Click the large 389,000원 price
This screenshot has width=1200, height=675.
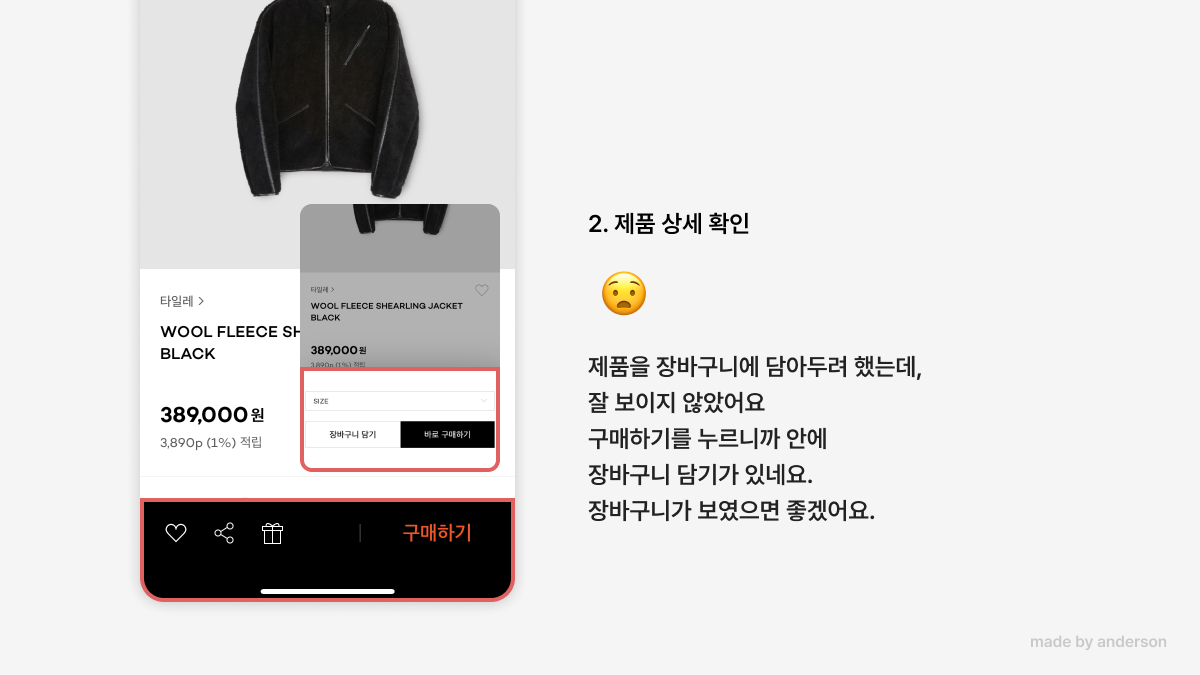point(212,415)
